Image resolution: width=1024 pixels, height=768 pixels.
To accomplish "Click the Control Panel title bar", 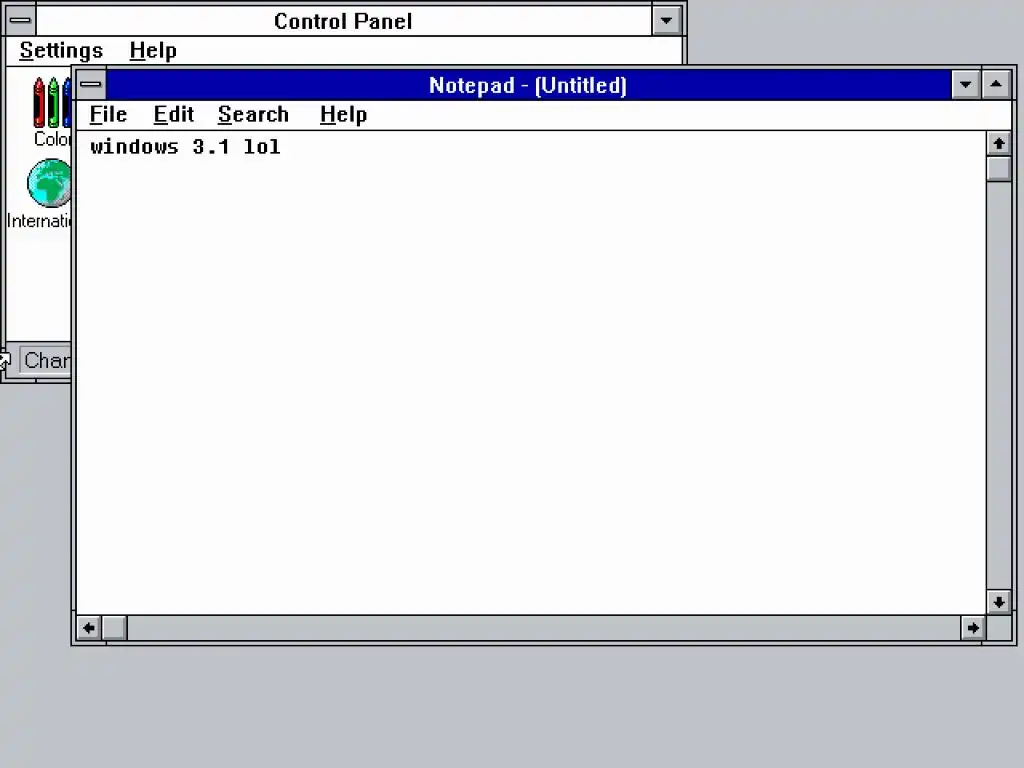I will [344, 21].
